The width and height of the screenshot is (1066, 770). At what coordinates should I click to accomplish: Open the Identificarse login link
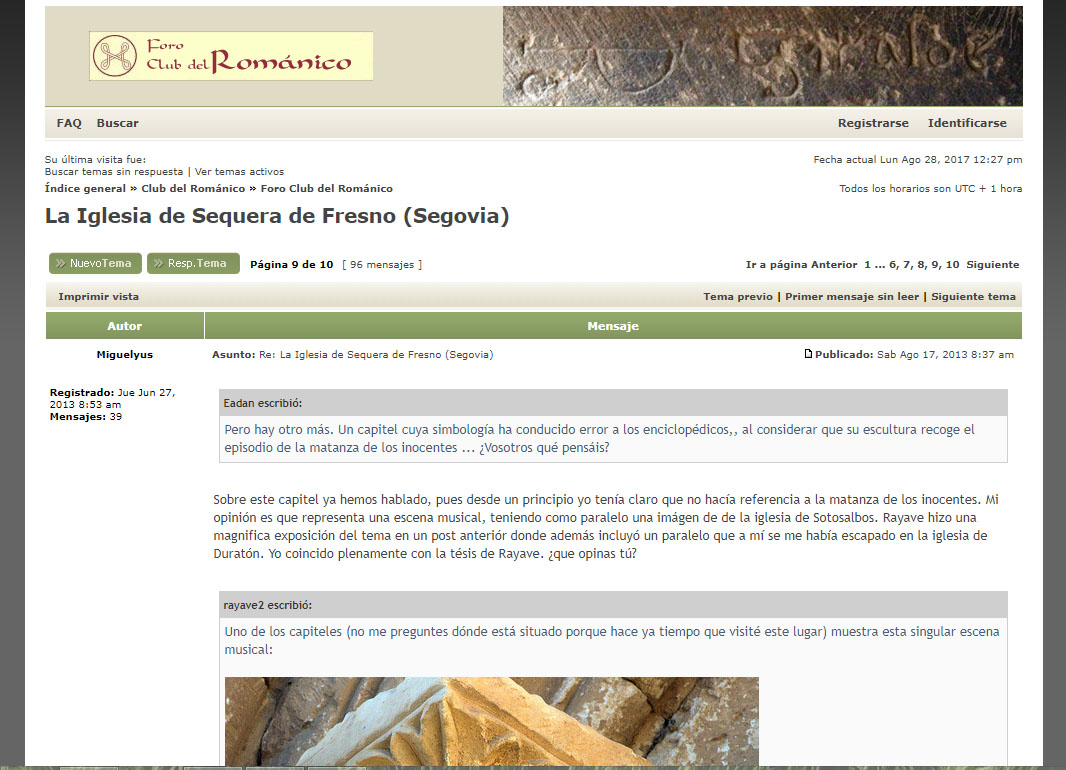pyautogui.click(x=967, y=123)
